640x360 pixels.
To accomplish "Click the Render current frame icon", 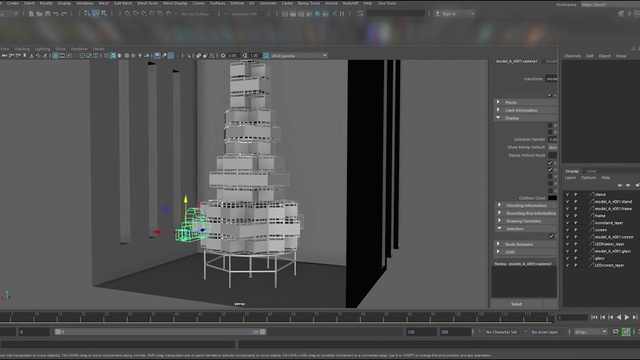I will point(293,14).
